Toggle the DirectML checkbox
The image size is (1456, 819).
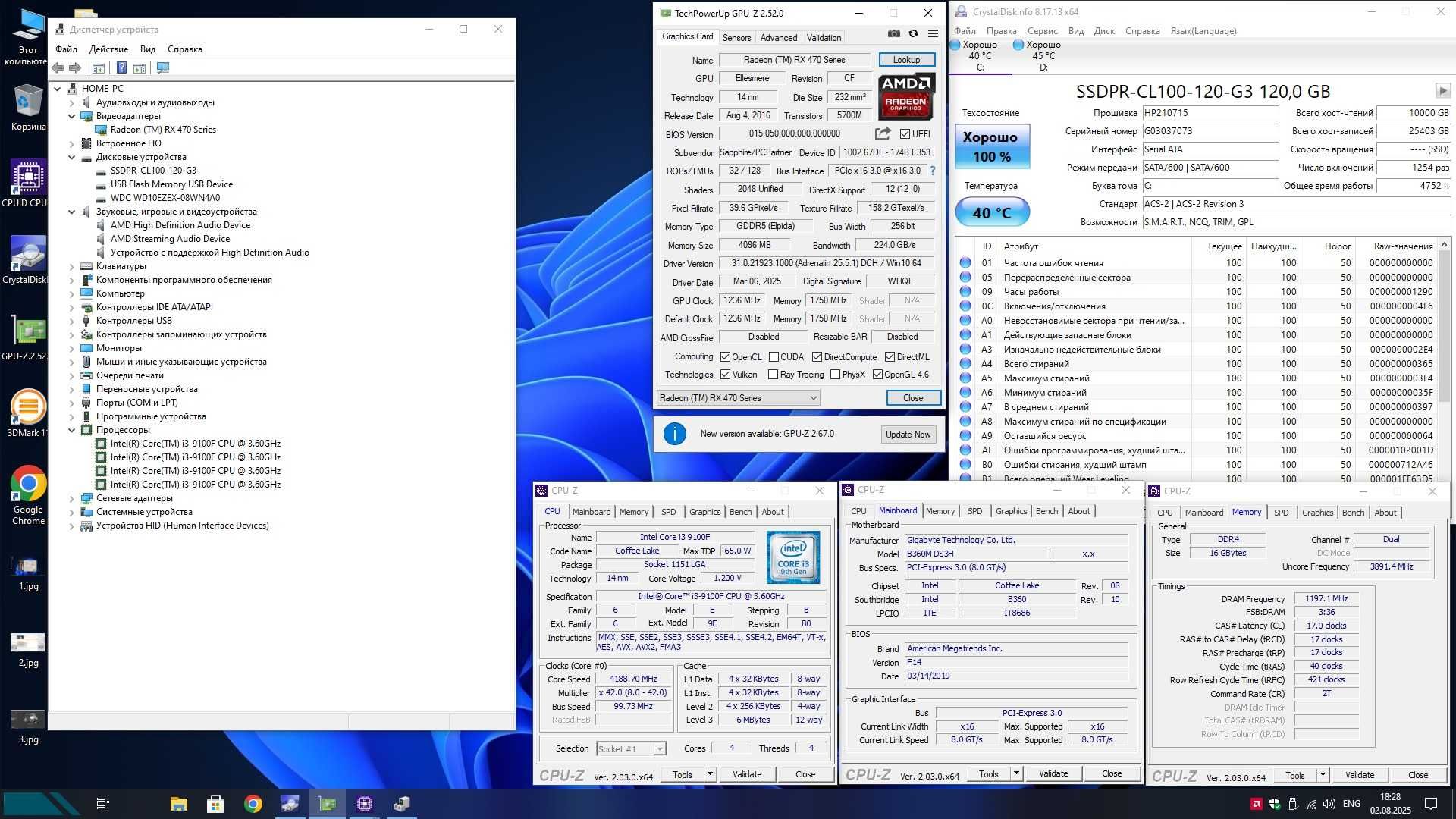click(x=890, y=357)
